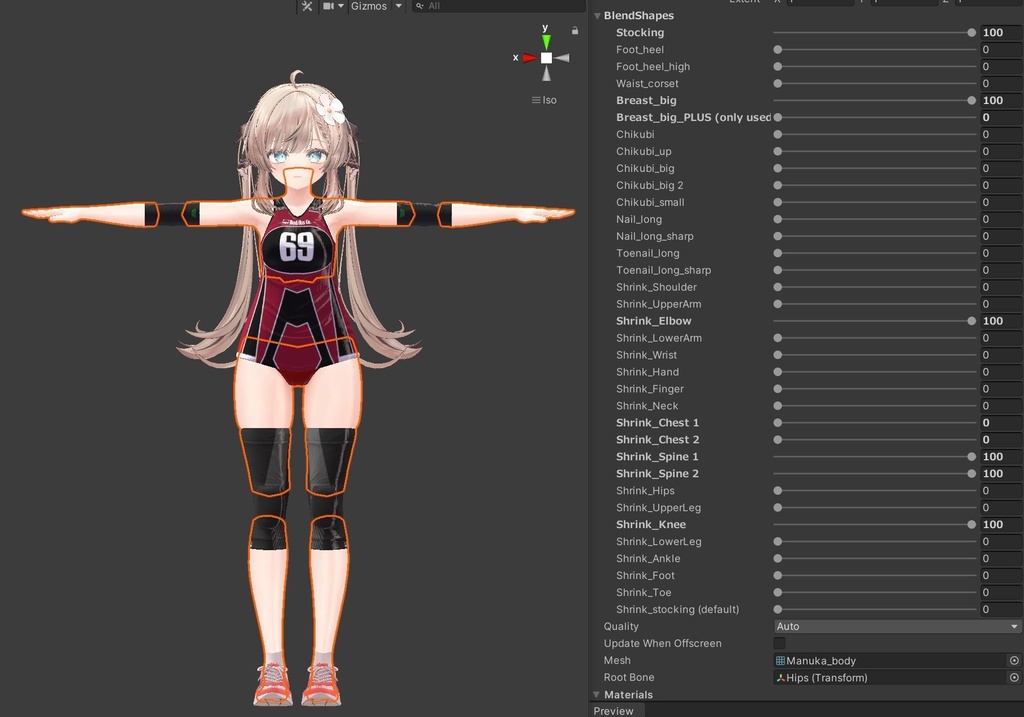Toggle the scene gizmo lock icon
Image resolution: width=1024 pixels, height=717 pixels.
click(x=575, y=30)
